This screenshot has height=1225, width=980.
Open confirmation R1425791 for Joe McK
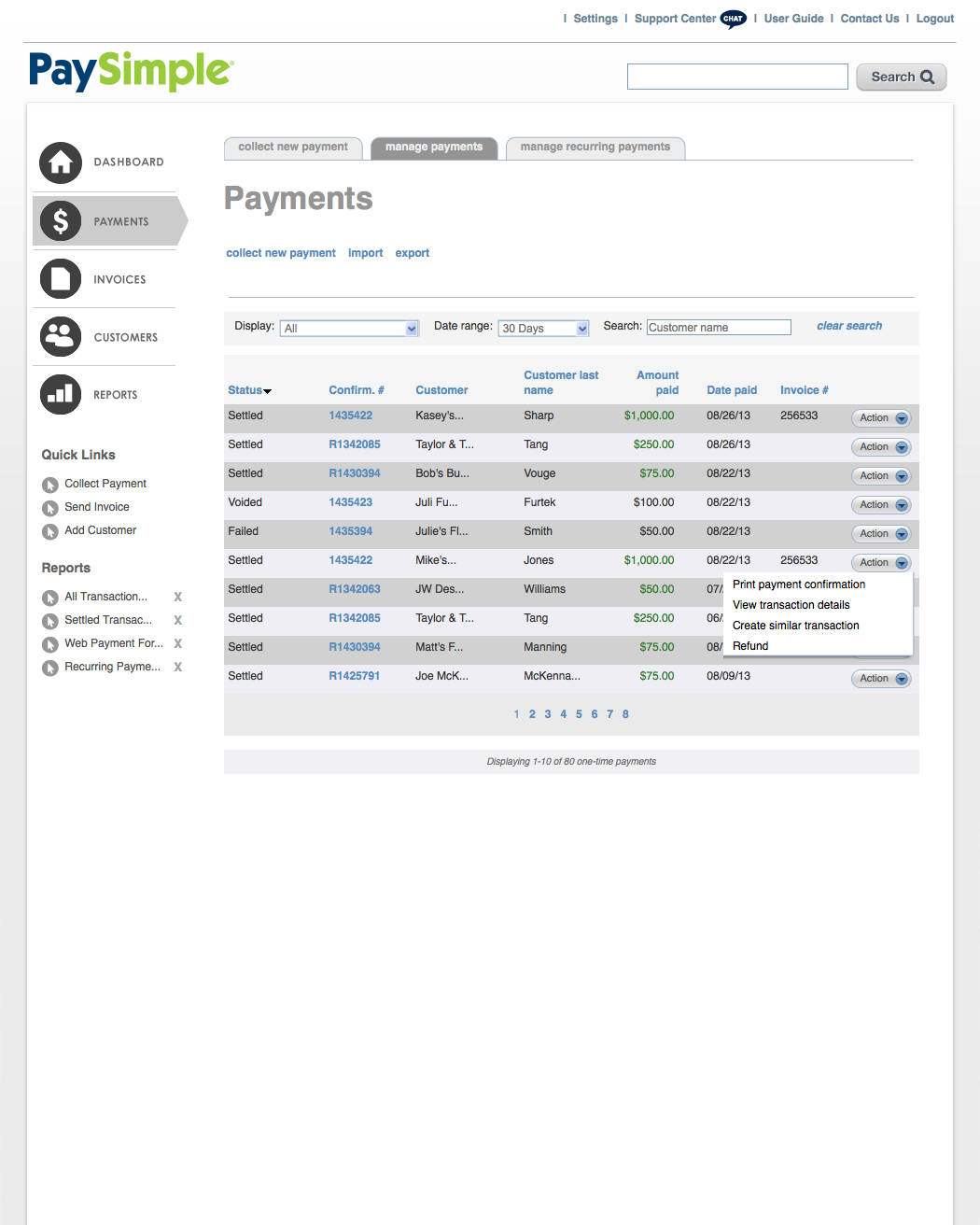(x=355, y=675)
